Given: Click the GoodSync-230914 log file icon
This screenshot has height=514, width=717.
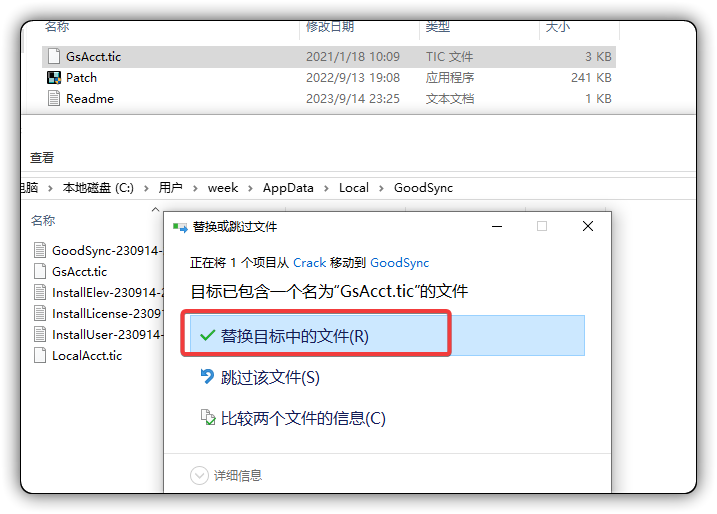Looking at the screenshot, I should pyautogui.click(x=40, y=250).
